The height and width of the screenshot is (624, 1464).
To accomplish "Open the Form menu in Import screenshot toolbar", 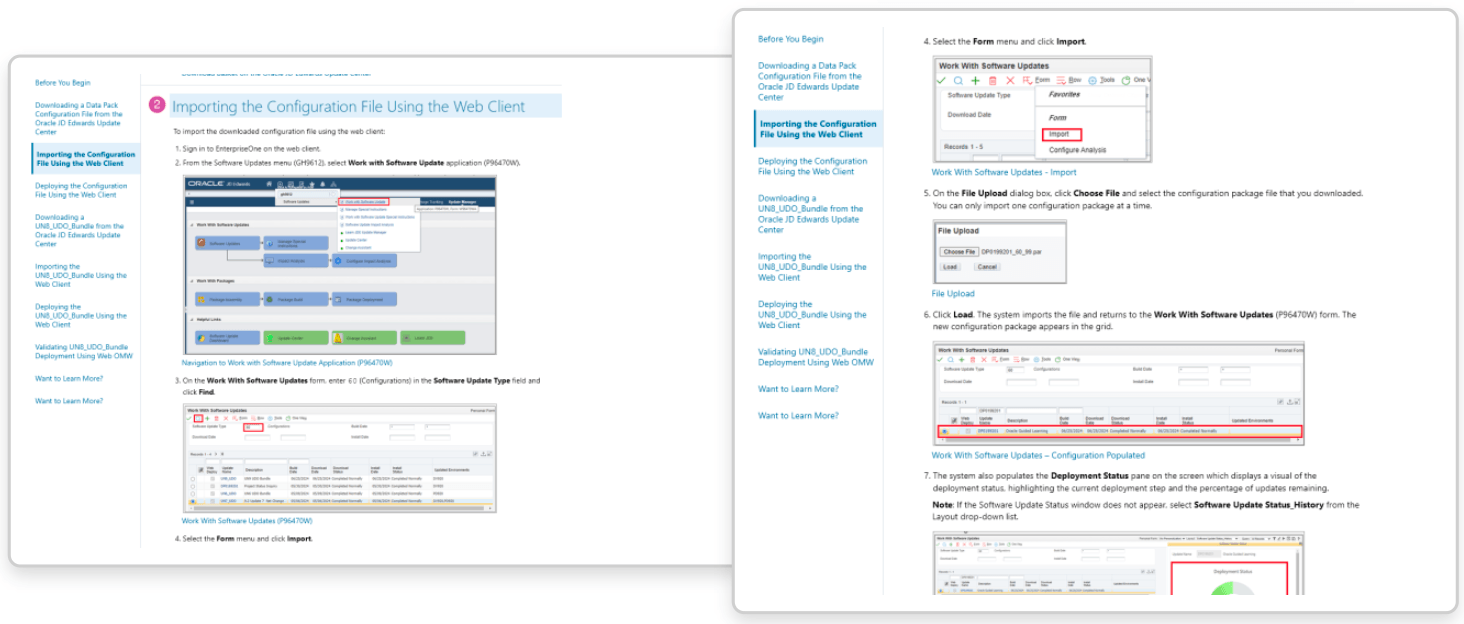I will click(1036, 80).
